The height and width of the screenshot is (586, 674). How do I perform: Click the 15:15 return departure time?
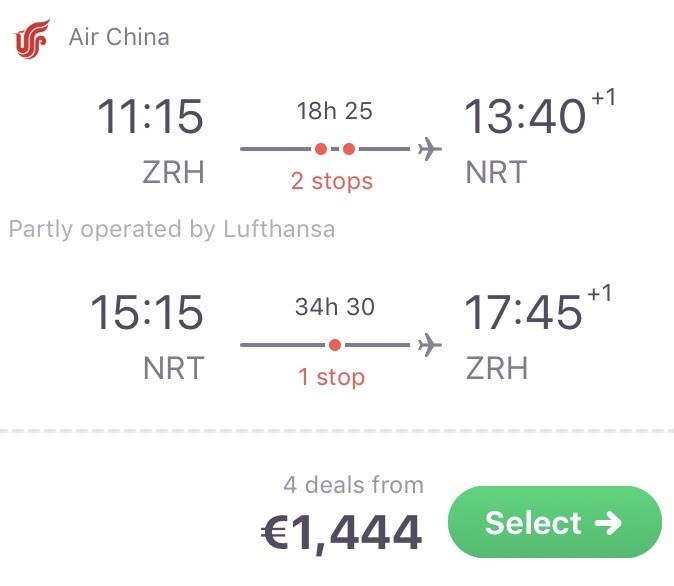[x=147, y=313]
